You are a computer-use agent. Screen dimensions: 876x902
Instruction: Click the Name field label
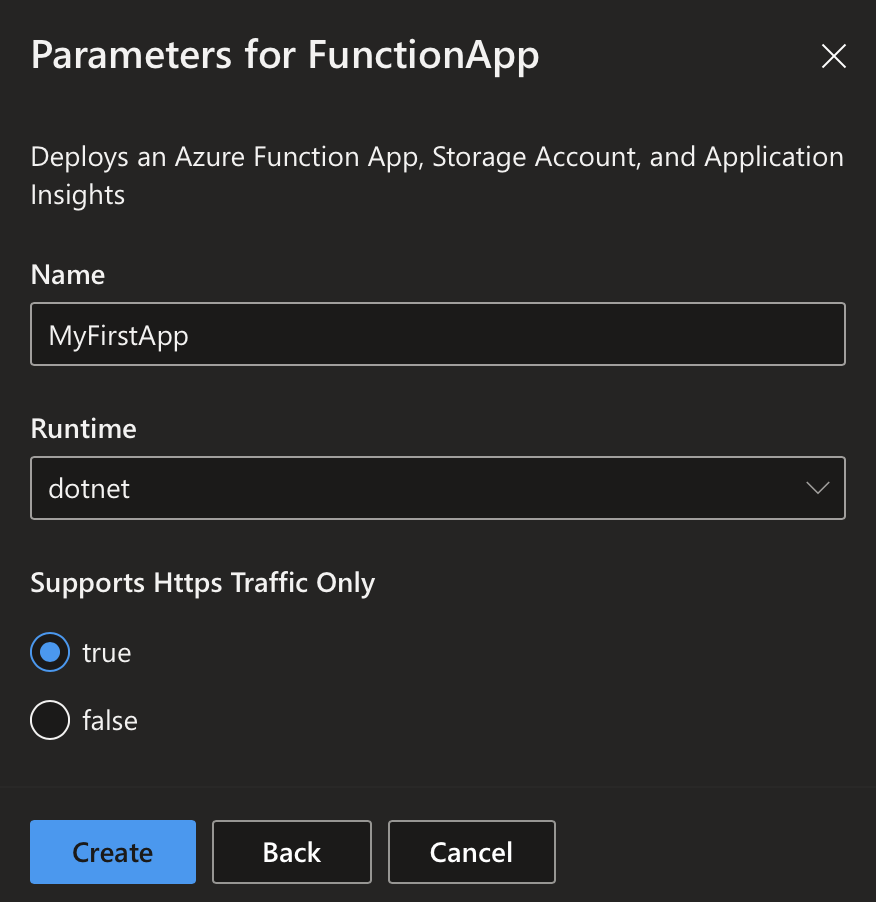tap(68, 275)
